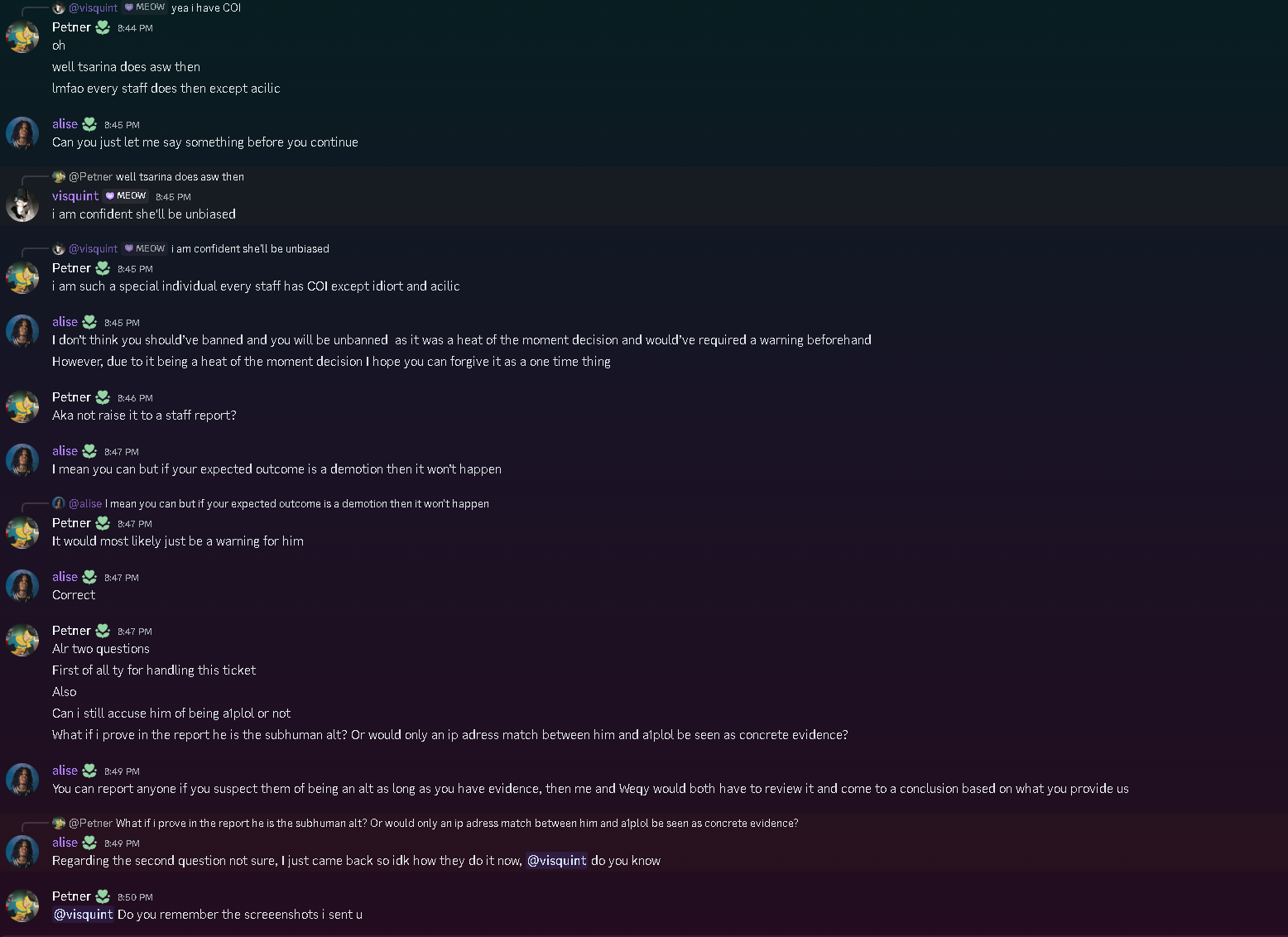
Task: Click the visquint username above 'i am confident she'll be unbiased'
Action: click(75, 196)
